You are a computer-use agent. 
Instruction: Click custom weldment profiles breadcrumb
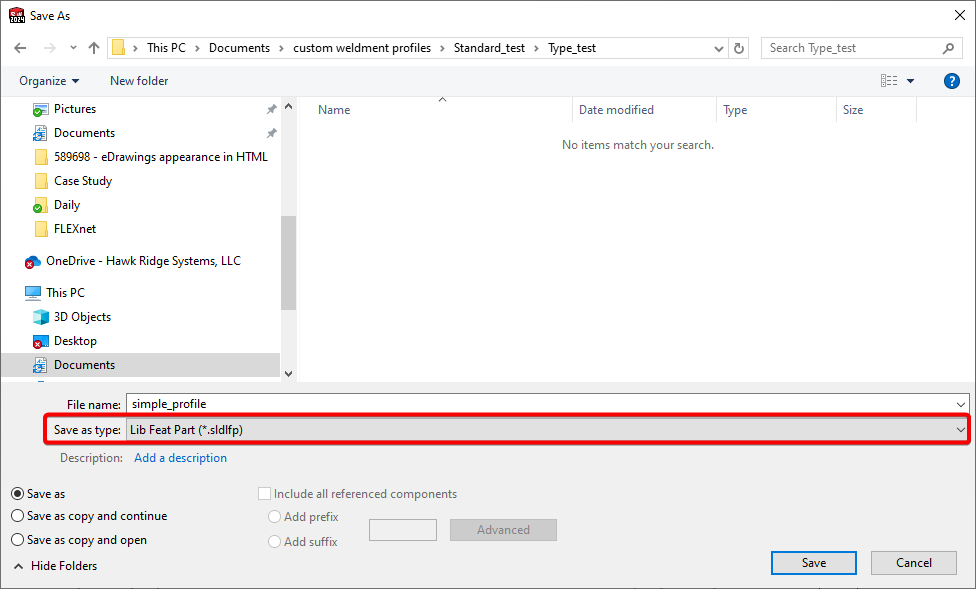[x=362, y=48]
